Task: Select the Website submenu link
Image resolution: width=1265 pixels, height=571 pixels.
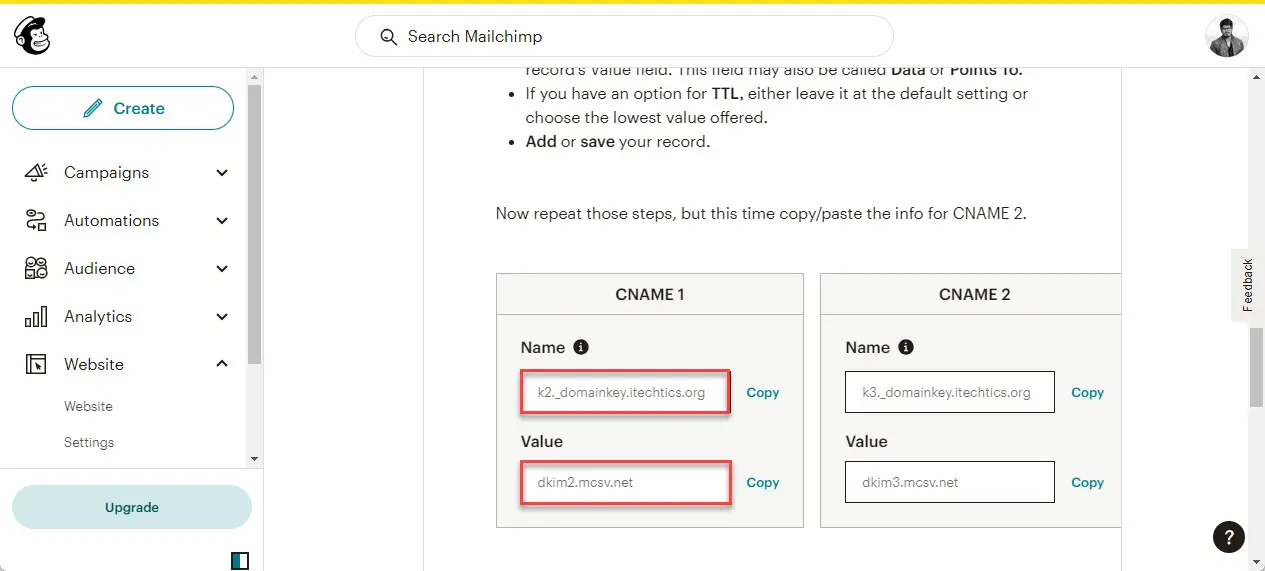Action: click(88, 406)
